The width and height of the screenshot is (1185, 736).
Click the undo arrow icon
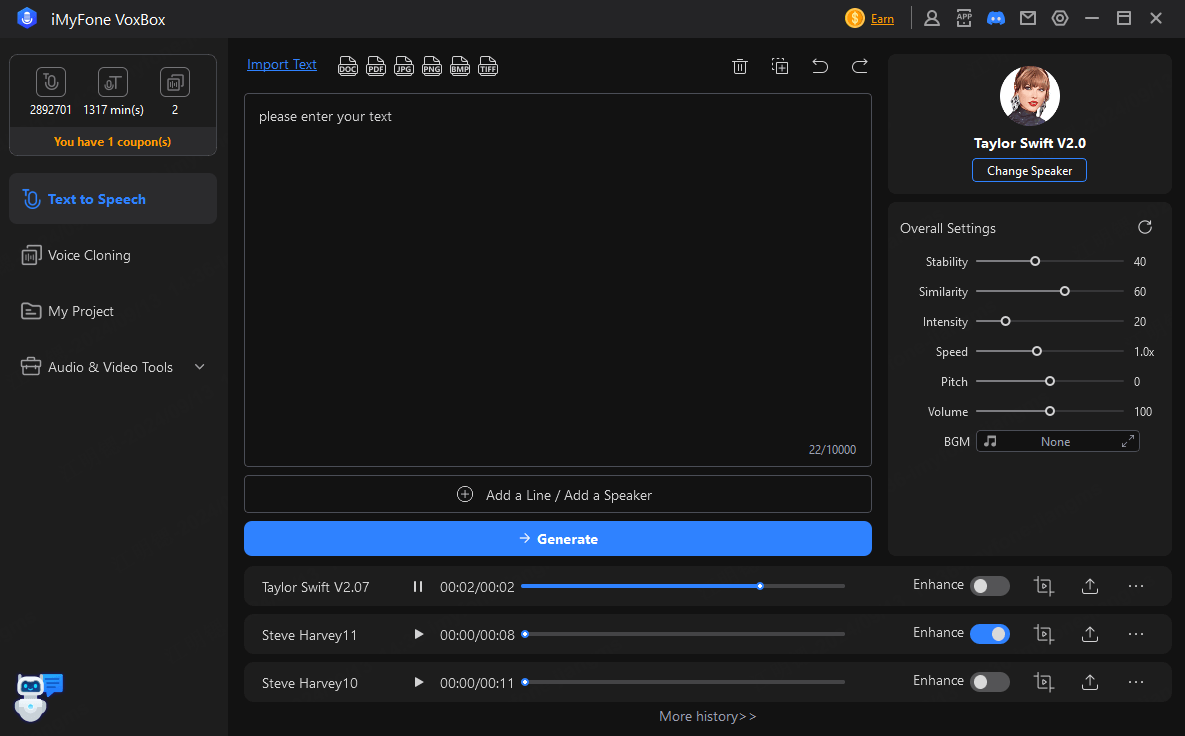(x=820, y=66)
